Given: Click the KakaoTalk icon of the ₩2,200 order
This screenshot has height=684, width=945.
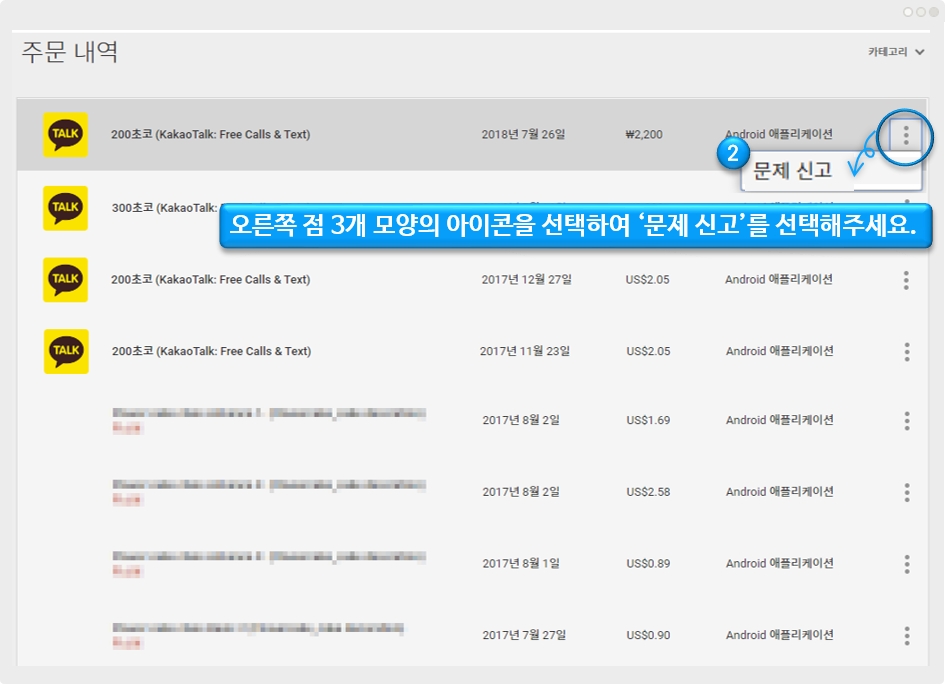Looking at the screenshot, I should point(66,135).
